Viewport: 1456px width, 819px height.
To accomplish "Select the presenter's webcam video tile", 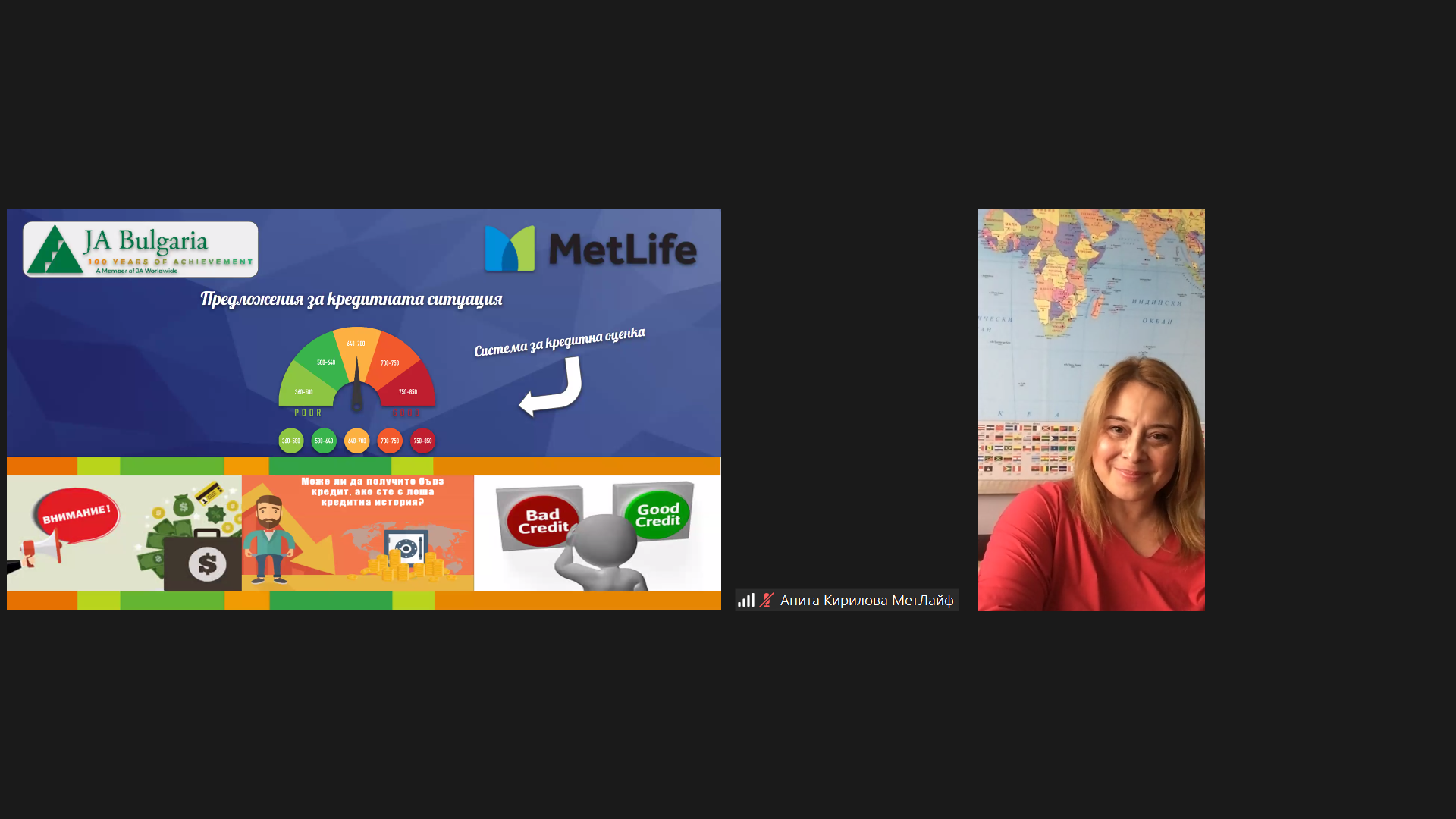I will [1090, 409].
